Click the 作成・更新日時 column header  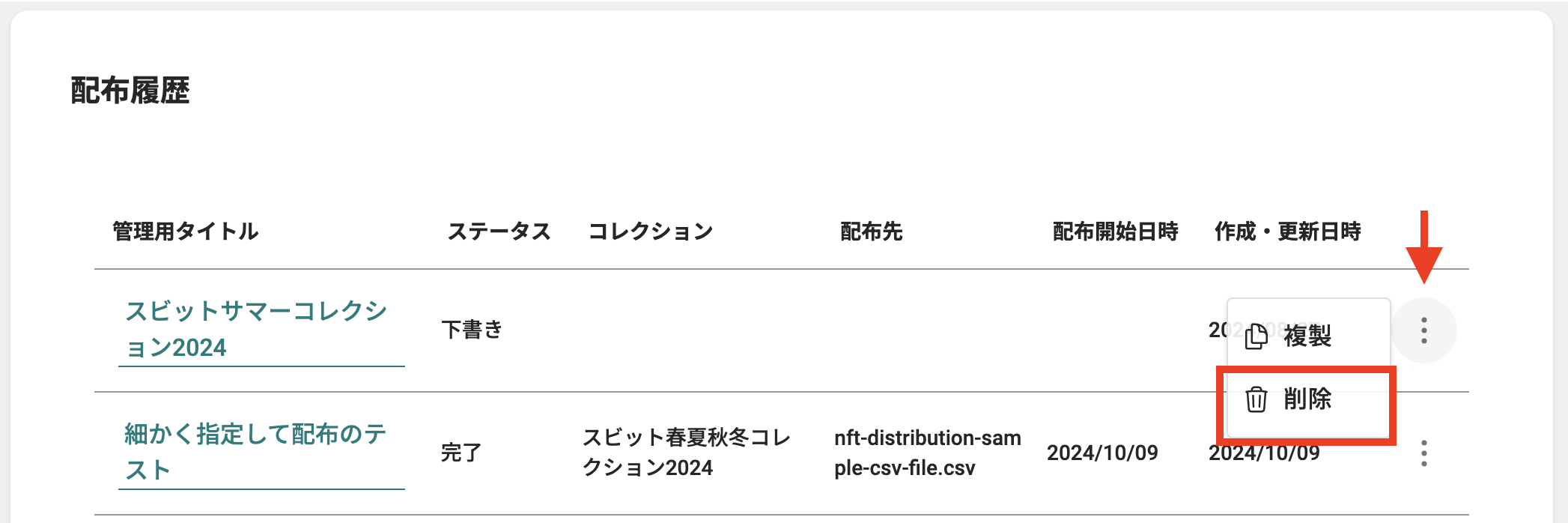coord(1288,232)
